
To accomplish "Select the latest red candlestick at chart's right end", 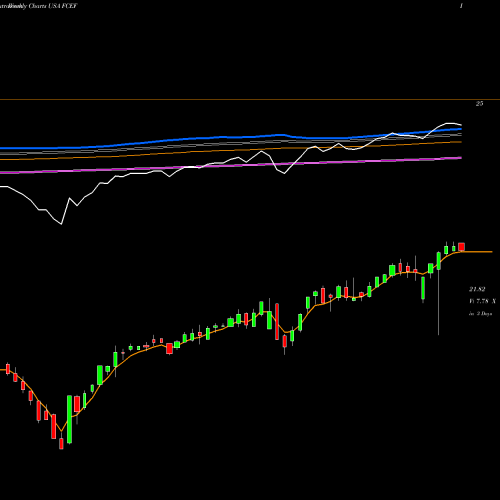I will (x=462, y=247).
